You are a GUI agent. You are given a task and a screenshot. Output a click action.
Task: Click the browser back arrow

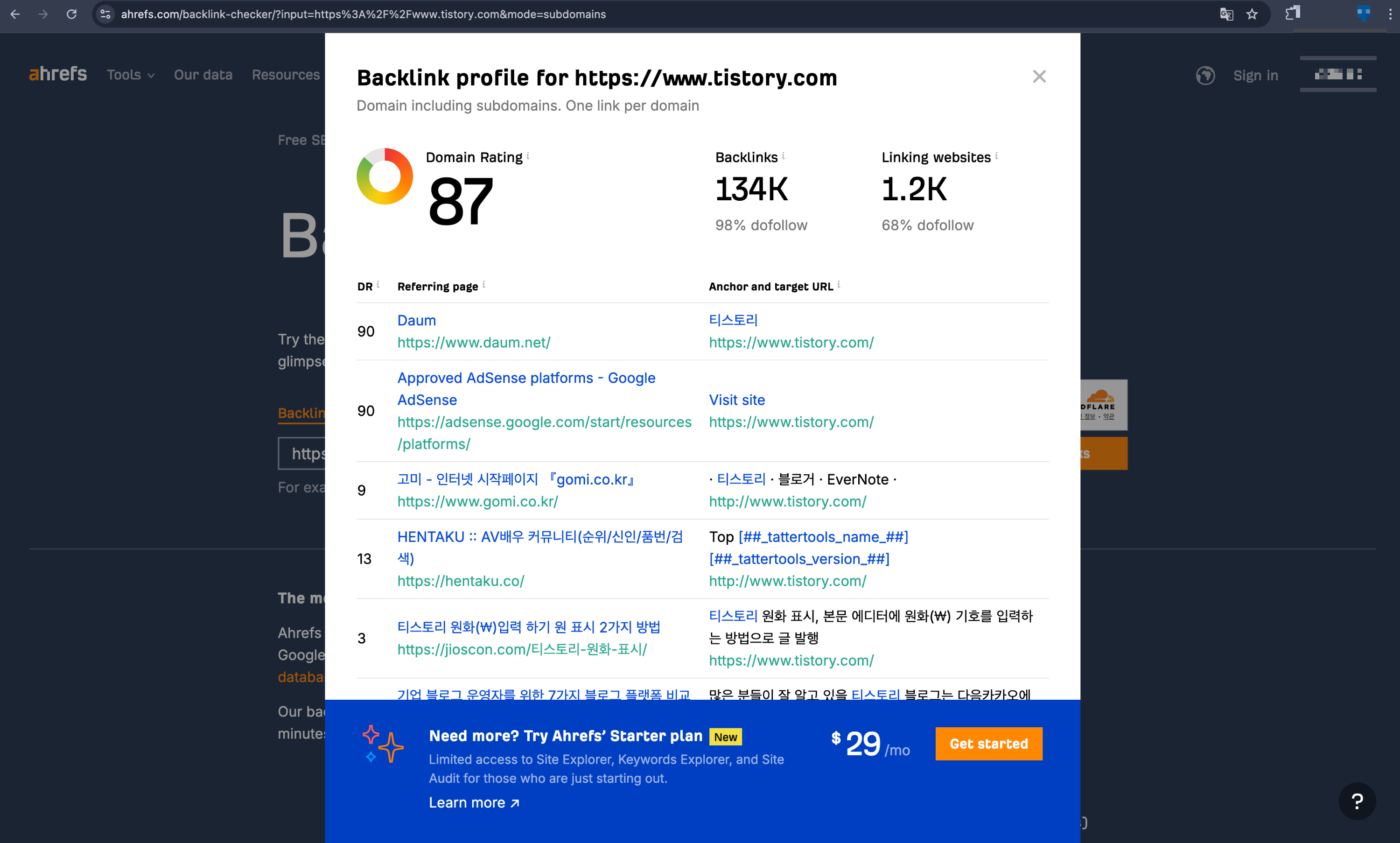point(15,14)
